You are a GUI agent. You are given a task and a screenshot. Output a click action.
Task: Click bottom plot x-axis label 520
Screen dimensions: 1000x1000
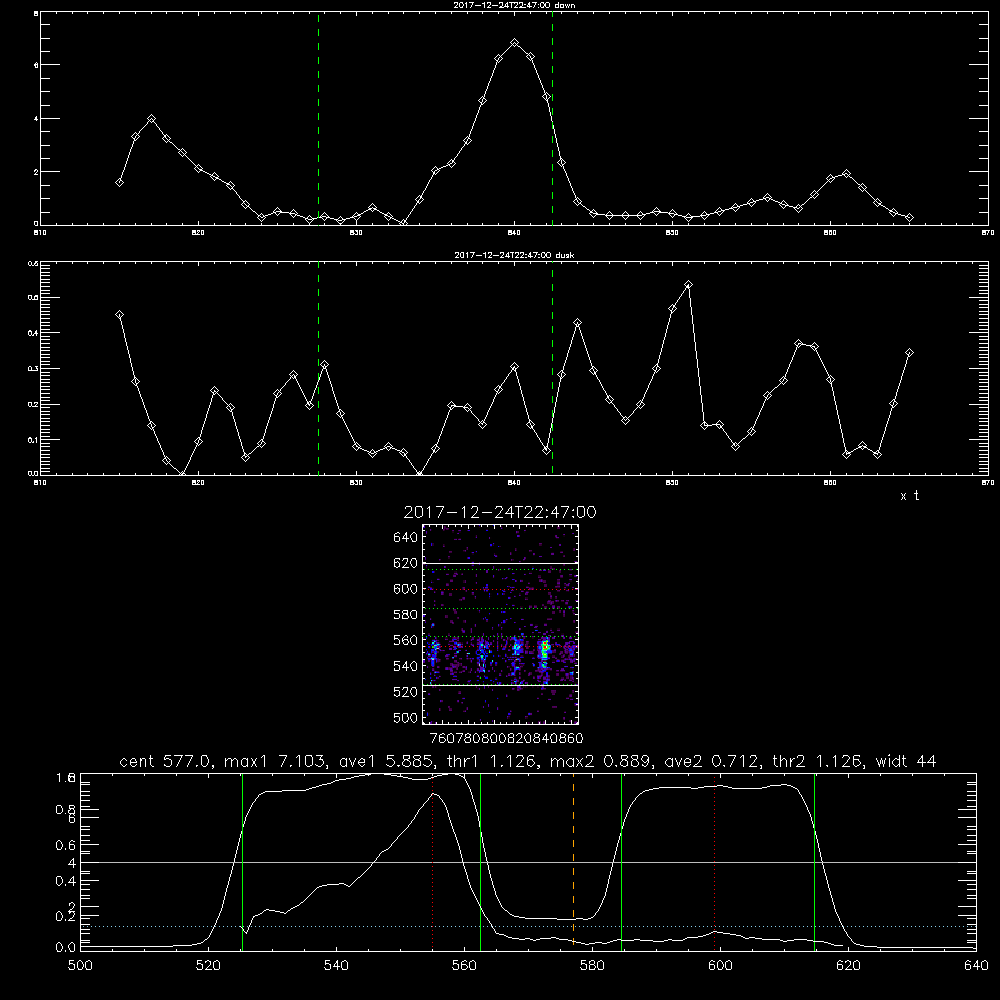tap(208, 966)
